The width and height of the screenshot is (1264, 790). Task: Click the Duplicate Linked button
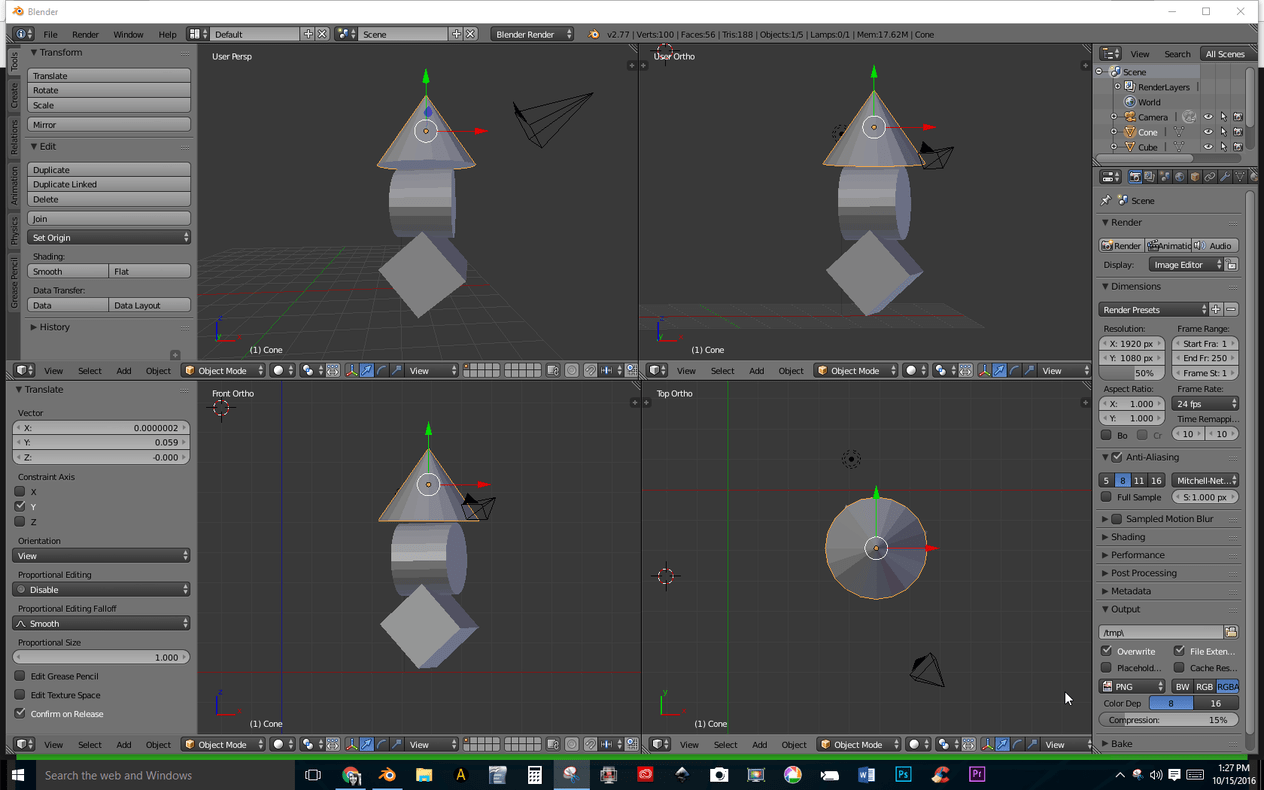point(109,184)
